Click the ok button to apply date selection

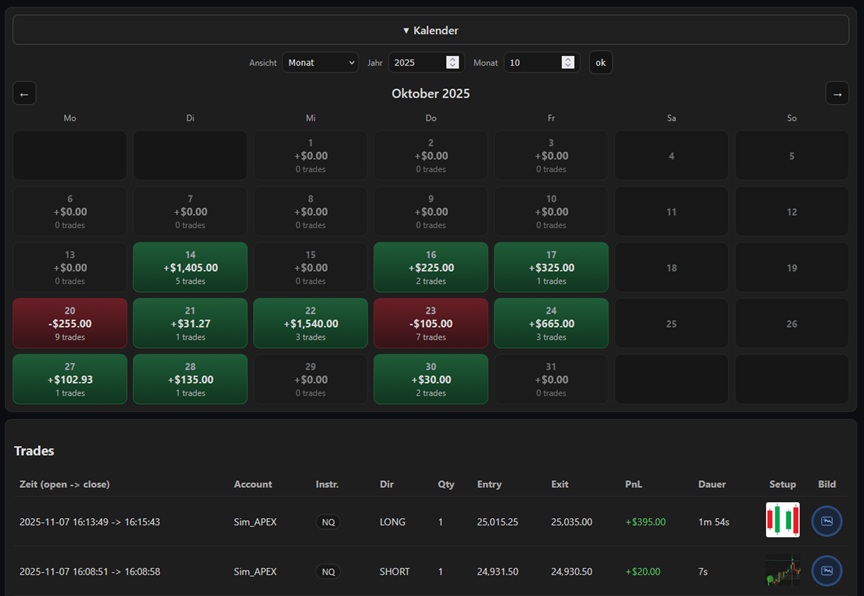pos(600,62)
